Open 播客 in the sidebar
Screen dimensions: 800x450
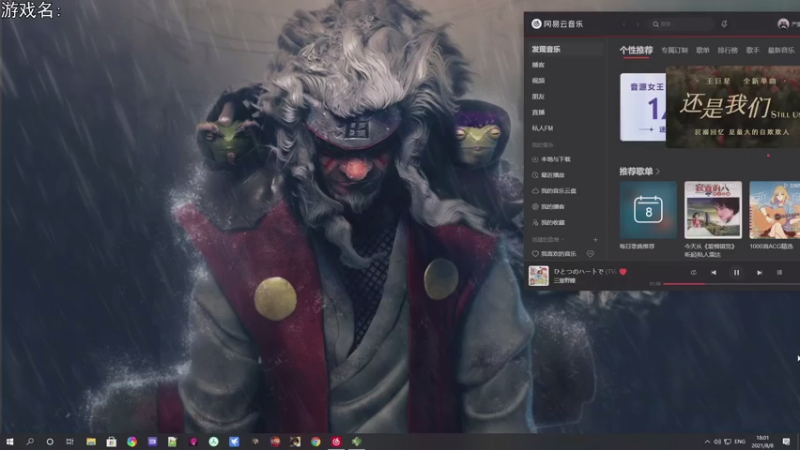(x=538, y=65)
